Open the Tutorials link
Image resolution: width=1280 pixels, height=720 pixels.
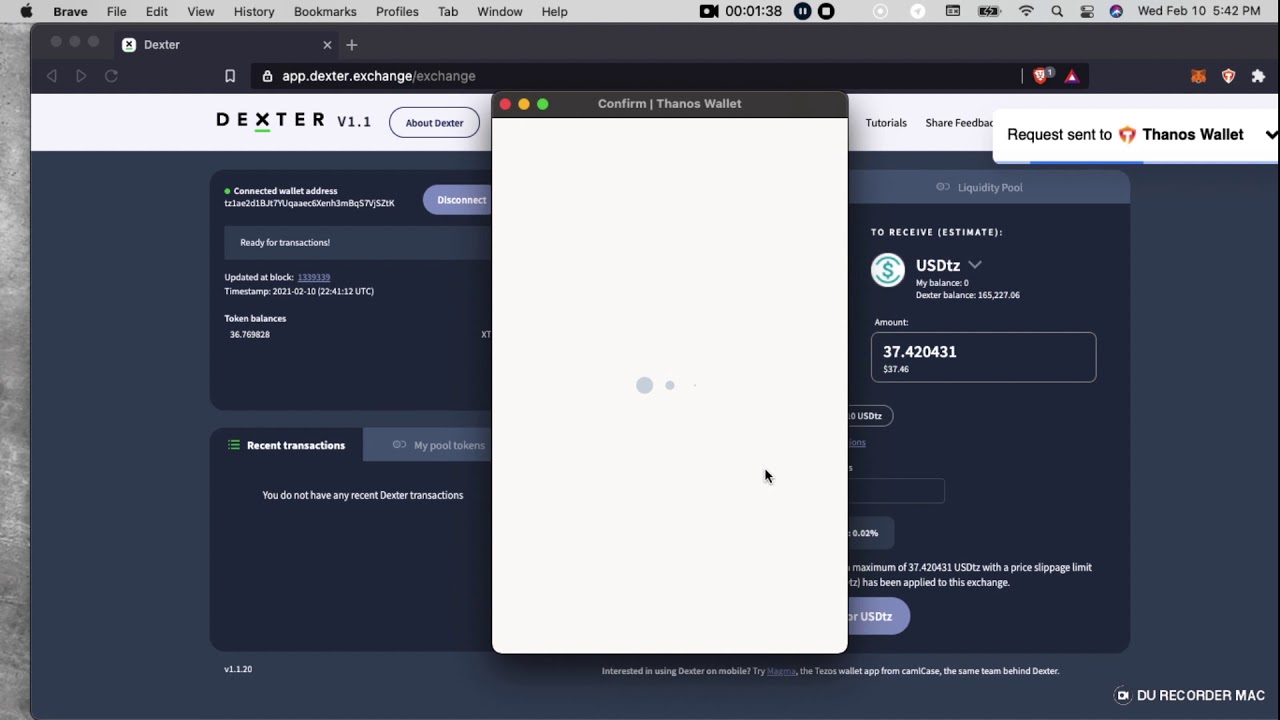pyautogui.click(x=886, y=123)
